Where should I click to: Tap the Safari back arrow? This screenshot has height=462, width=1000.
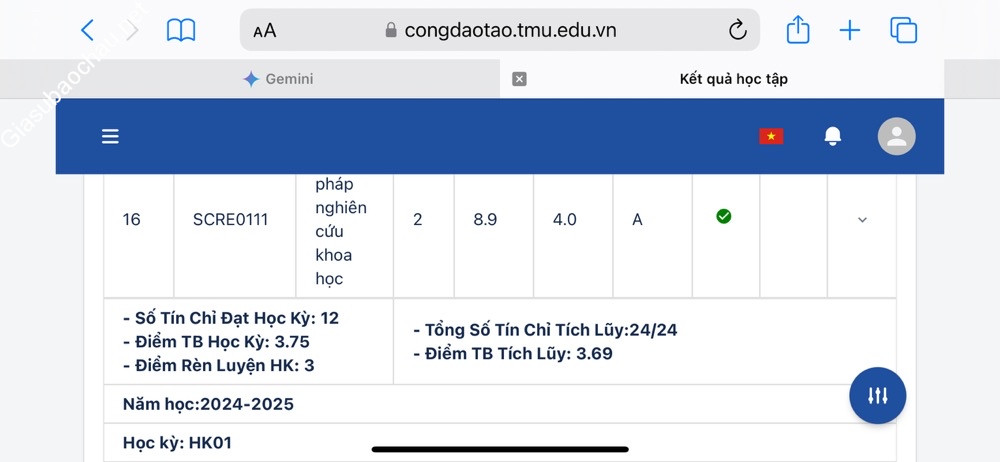pos(87,31)
